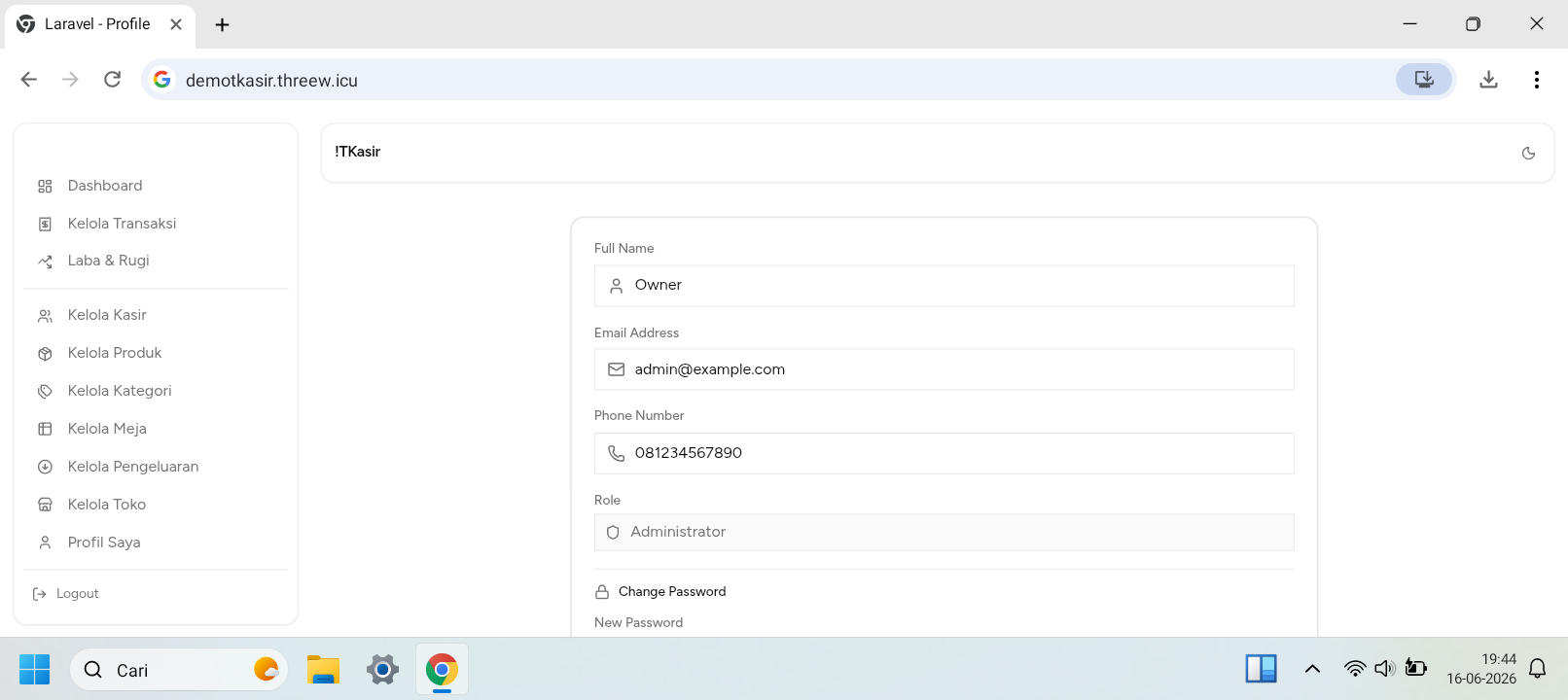Focus the Full Name input field
The height and width of the screenshot is (700, 1568).
[x=944, y=286]
